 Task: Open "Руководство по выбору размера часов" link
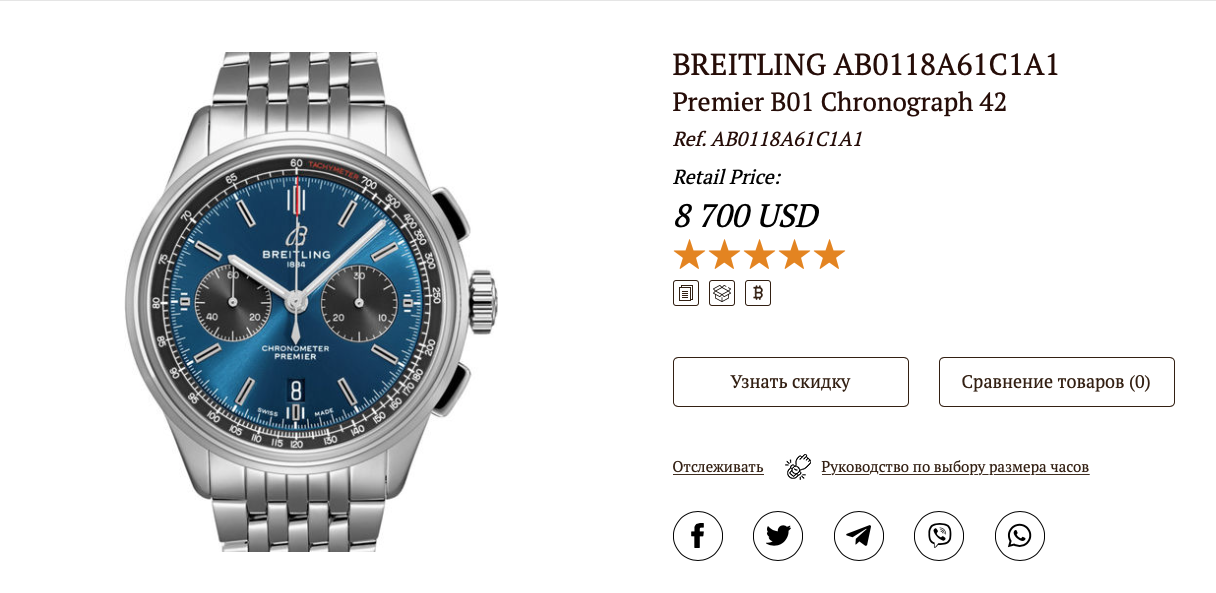(954, 467)
